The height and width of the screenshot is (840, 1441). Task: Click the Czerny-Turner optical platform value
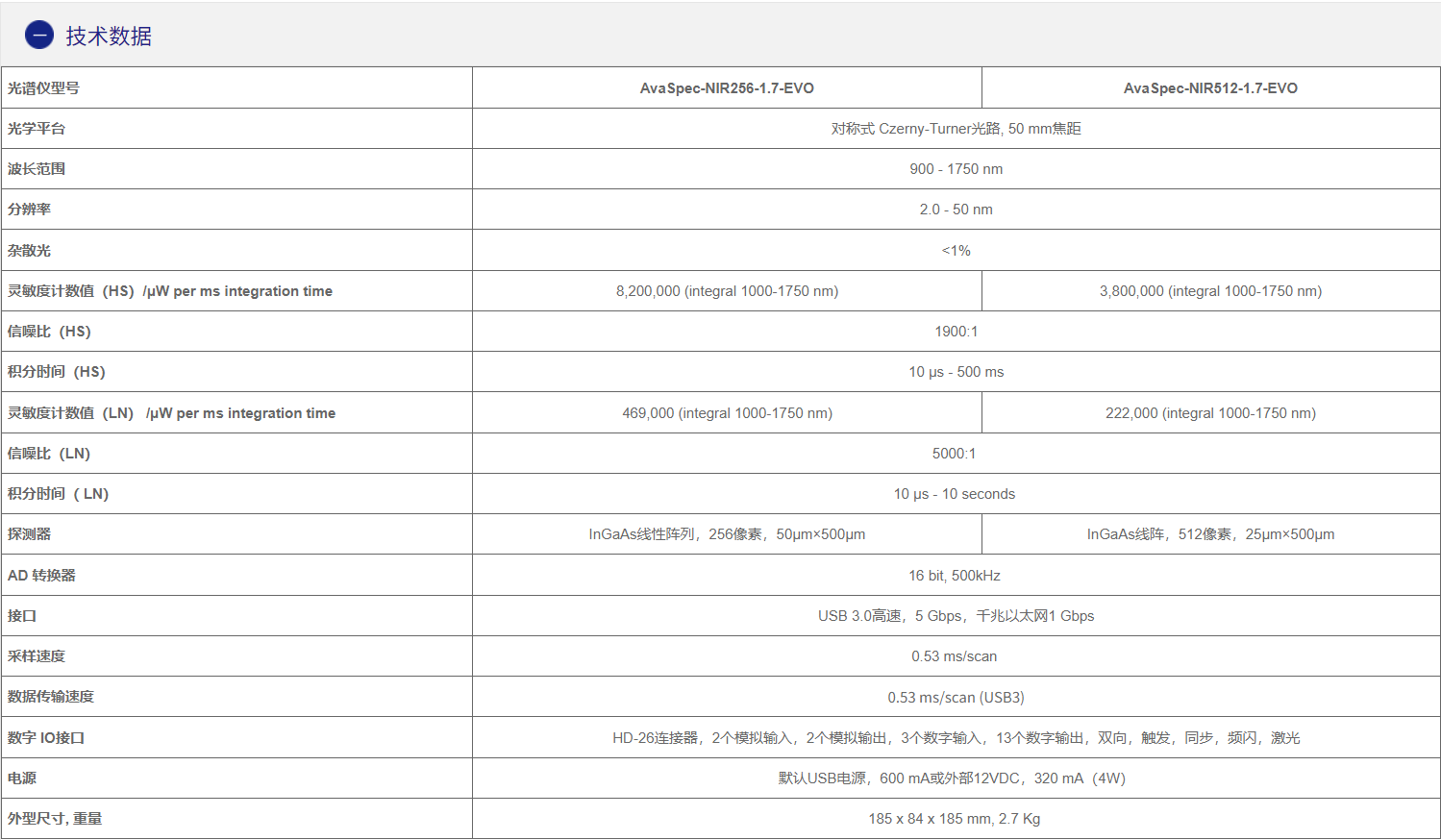pos(956,129)
